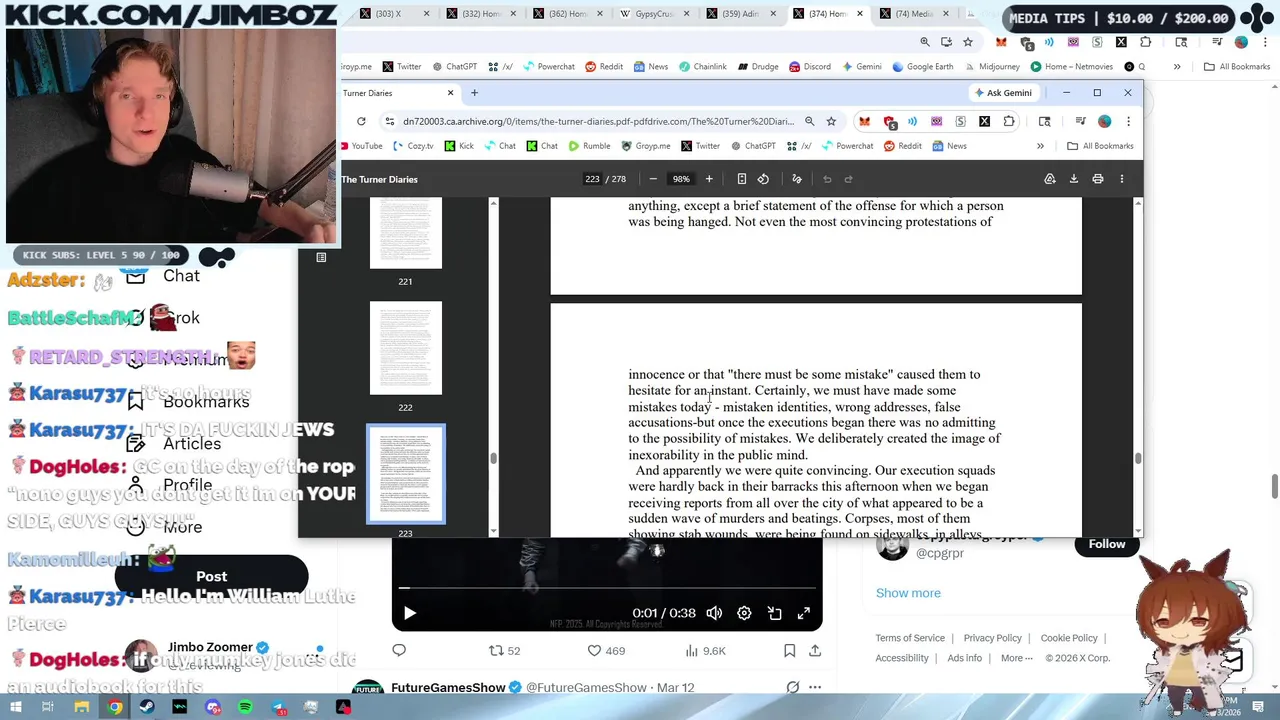This screenshot has height=720, width=1280.
Task: Expand bookmarks overflow in background window
Action: 1177,67
